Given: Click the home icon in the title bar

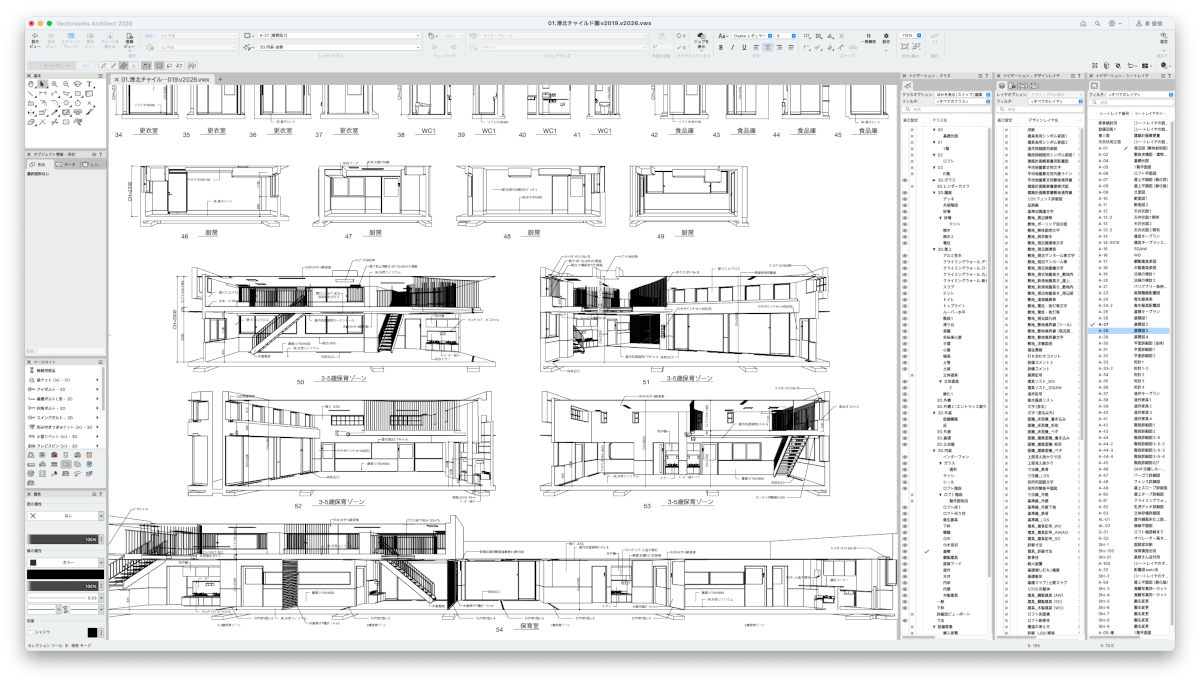Looking at the screenshot, I should pos(1083,23).
